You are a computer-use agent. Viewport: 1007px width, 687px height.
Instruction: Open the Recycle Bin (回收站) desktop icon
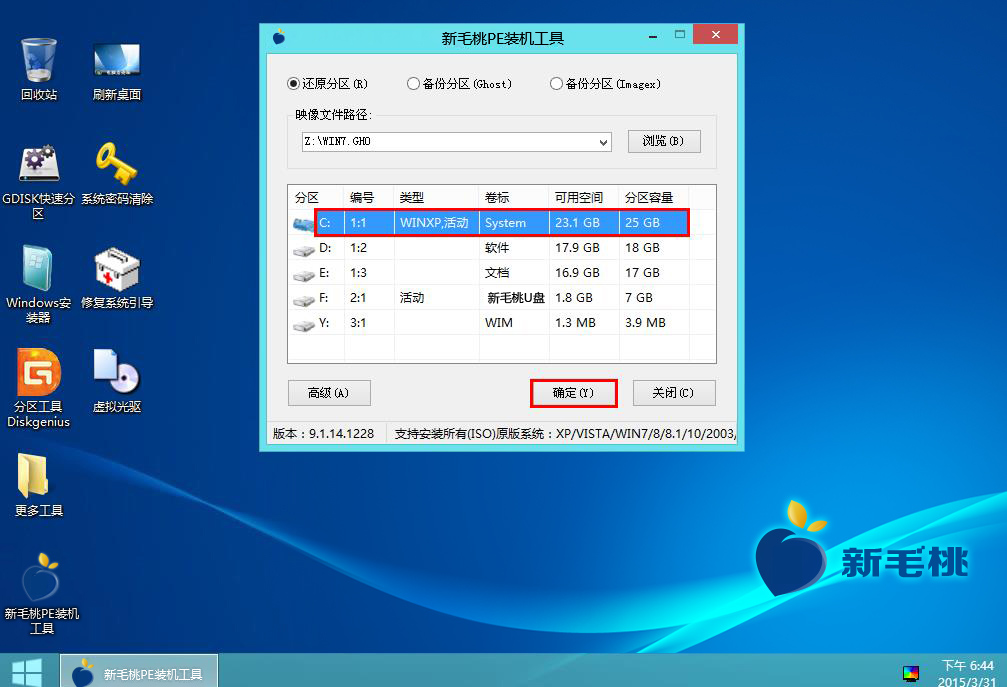pos(39,69)
